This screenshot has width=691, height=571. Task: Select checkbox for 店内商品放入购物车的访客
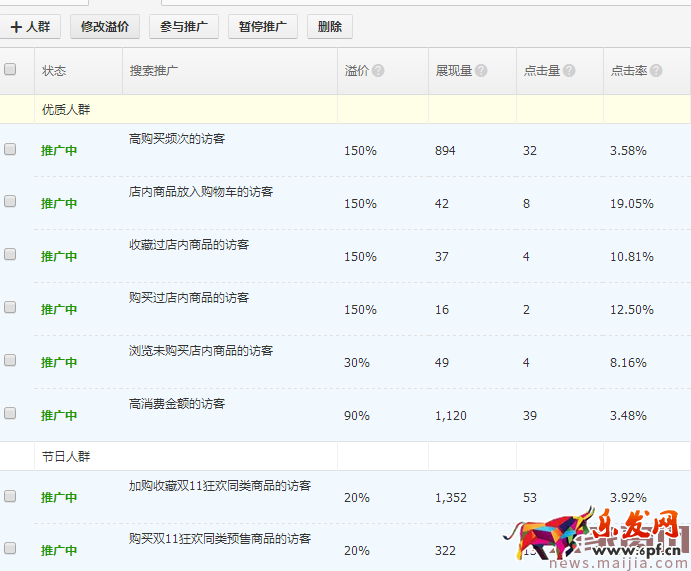[x=10, y=202]
